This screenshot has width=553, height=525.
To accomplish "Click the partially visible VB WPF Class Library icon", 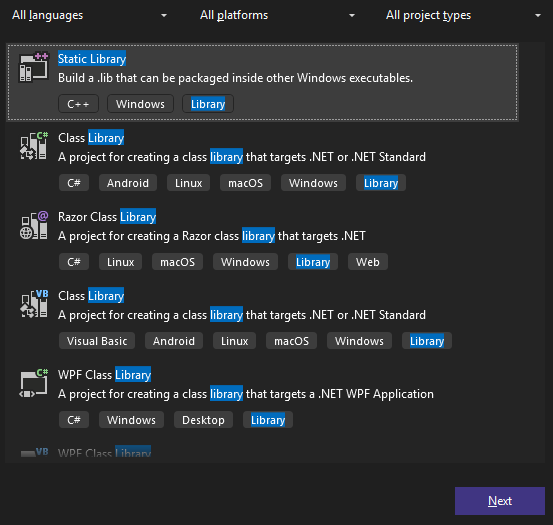I will 34,452.
